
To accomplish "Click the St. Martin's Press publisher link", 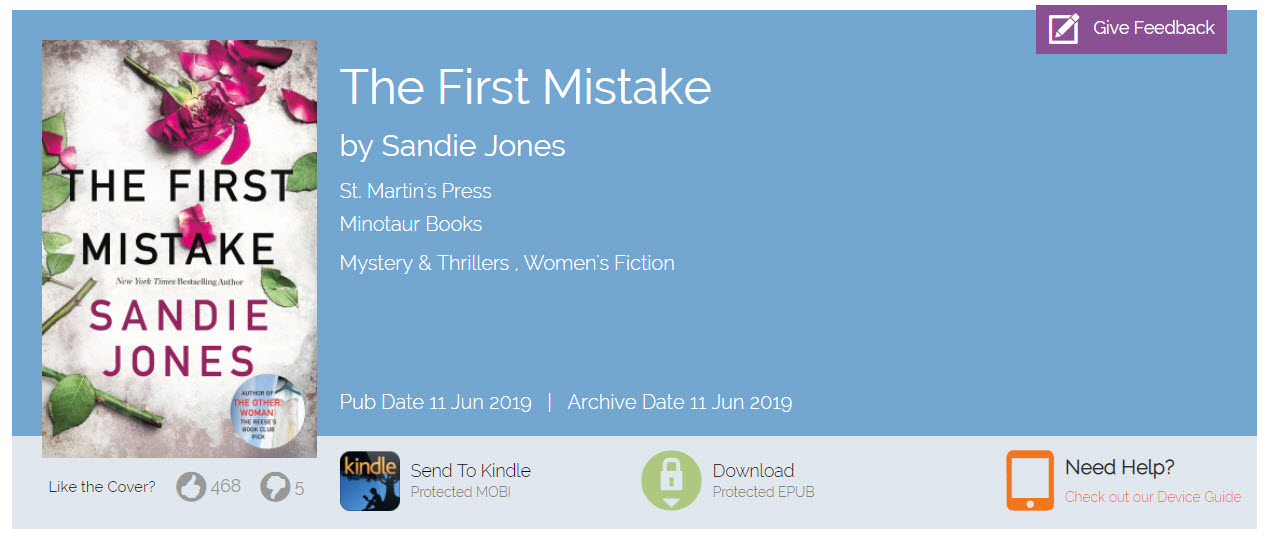I will 416,191.
